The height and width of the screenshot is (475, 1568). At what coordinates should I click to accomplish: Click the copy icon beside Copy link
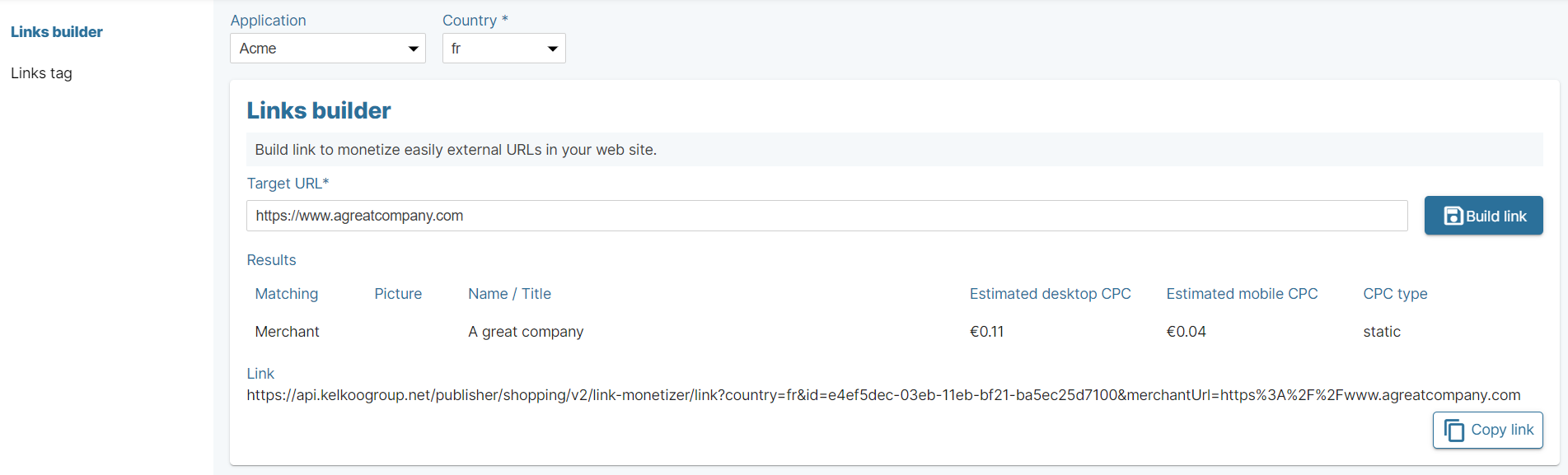(x=1454, y=430)
